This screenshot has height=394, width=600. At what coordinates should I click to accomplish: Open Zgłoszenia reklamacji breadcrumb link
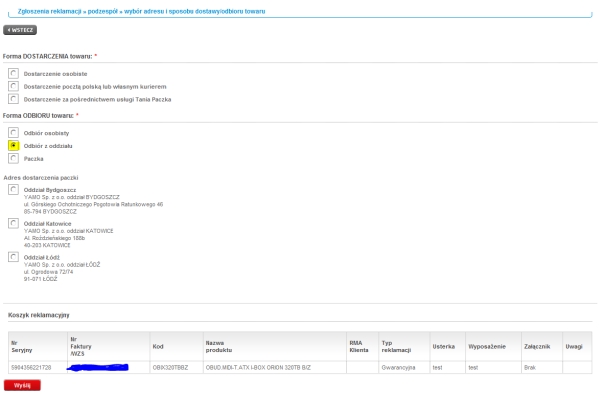49,11
